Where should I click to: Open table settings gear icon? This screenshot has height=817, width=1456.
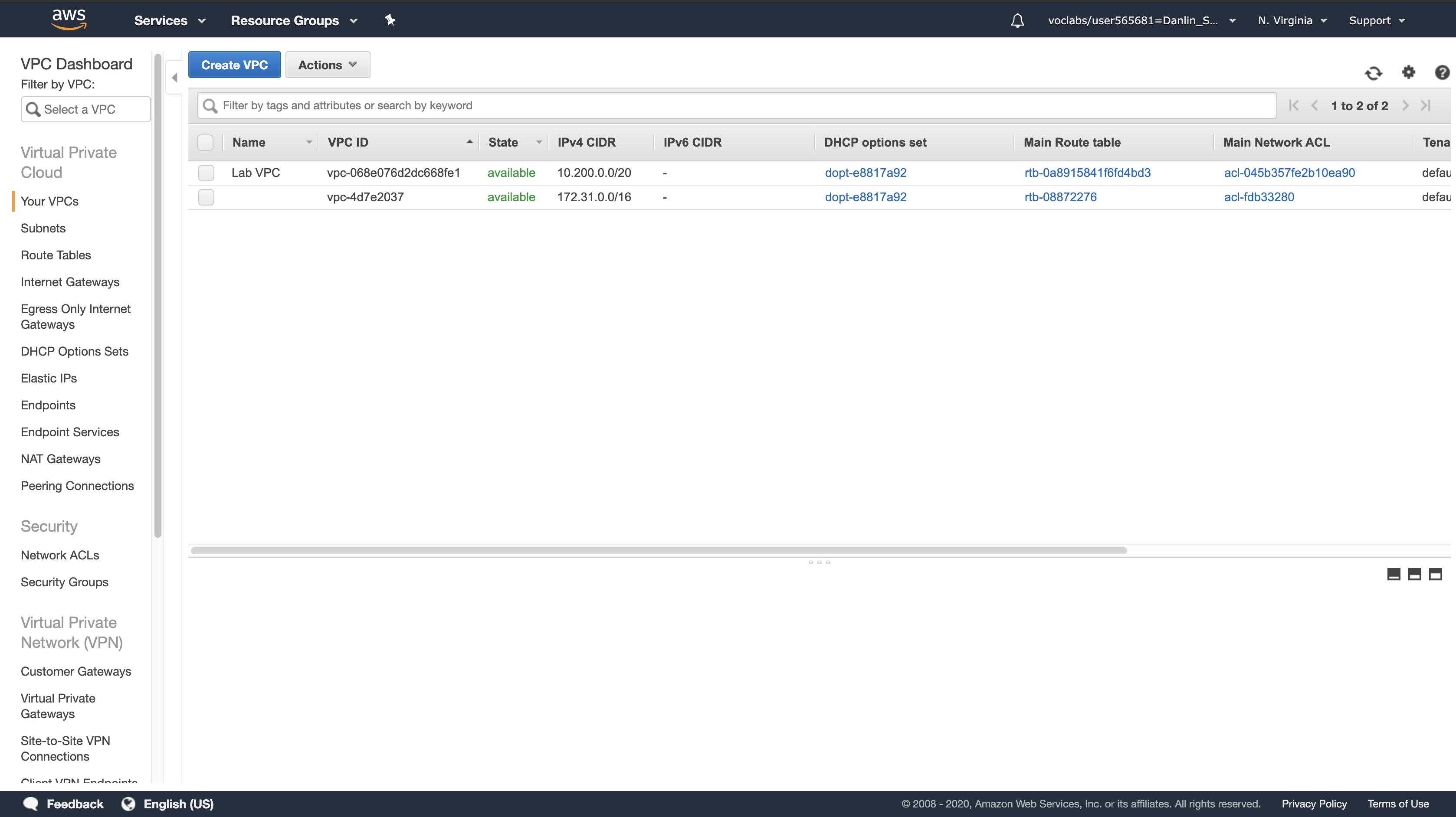tap(1408, 72)
